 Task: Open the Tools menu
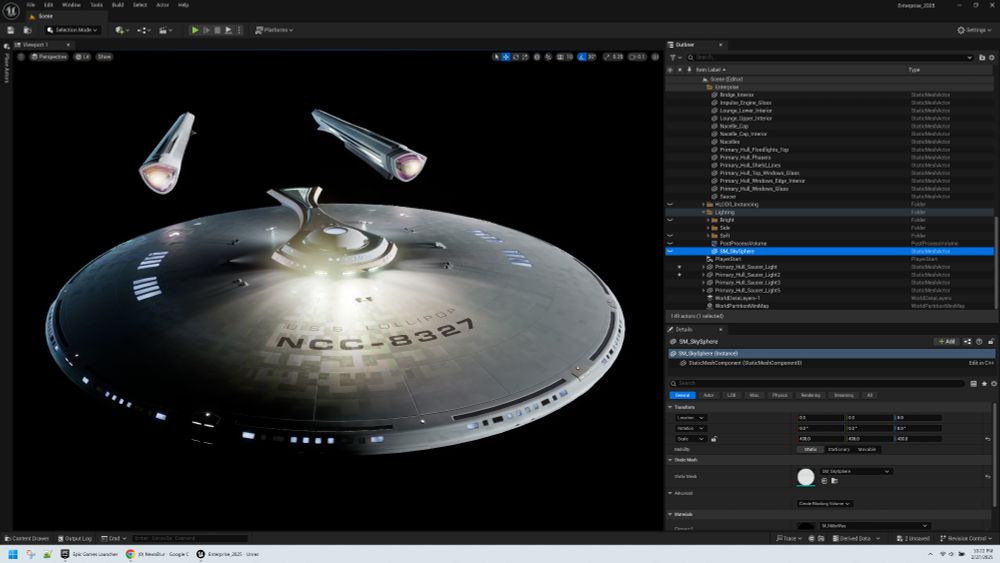(x=96, y=4)
